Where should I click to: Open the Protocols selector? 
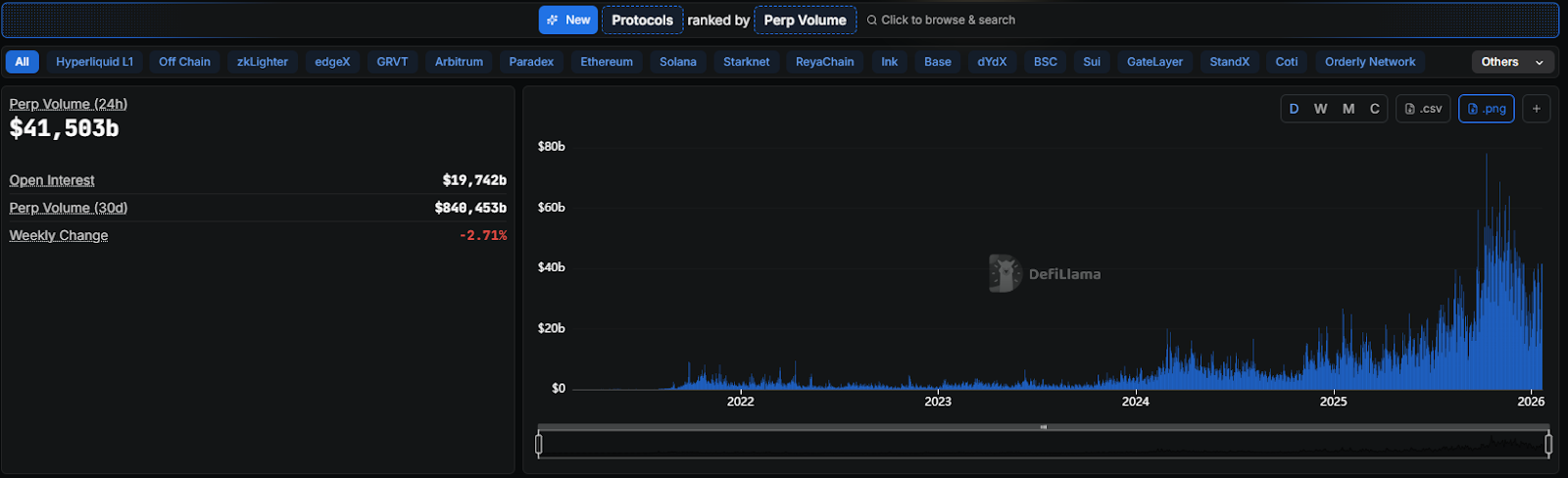642,20
